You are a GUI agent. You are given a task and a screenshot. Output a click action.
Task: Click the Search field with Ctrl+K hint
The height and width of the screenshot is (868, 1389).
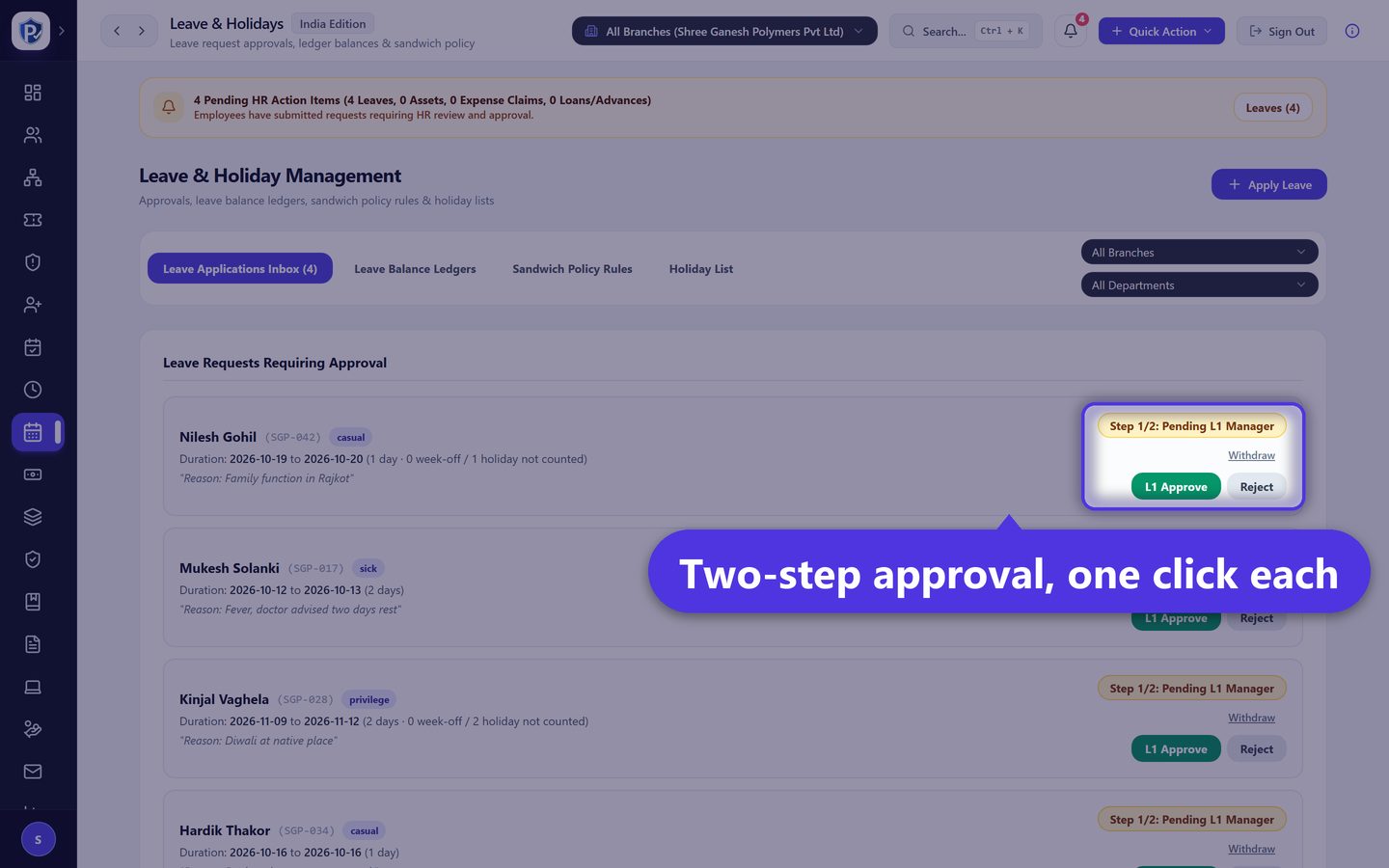click(x=966, y=31)
